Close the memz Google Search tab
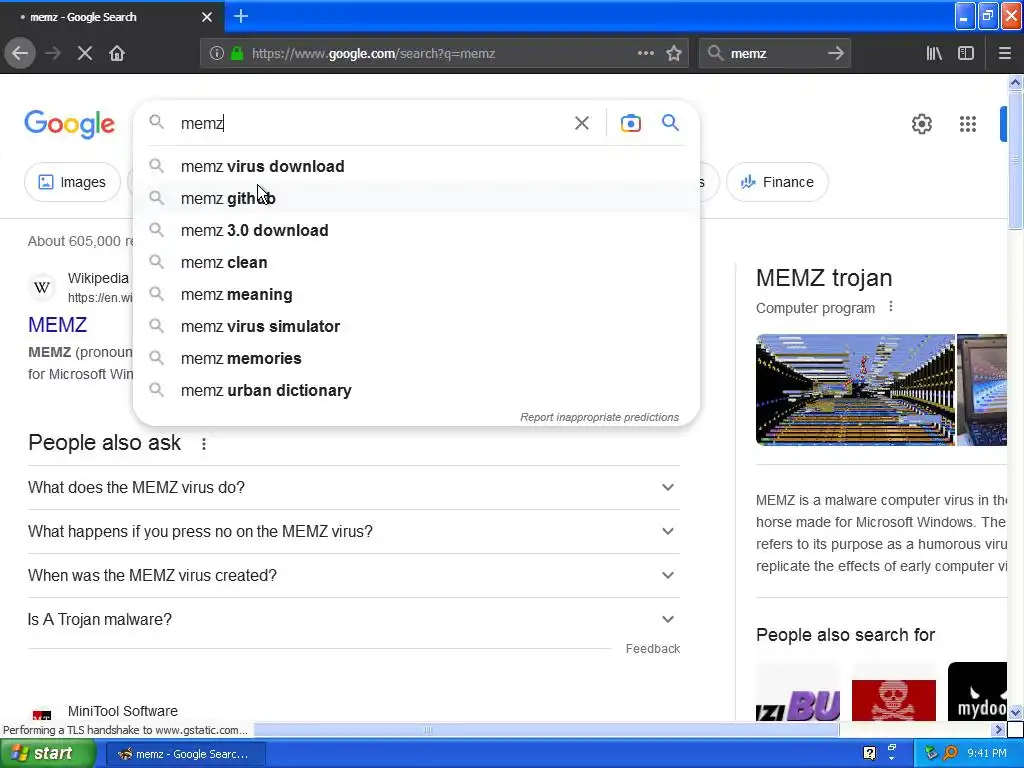1024x768 pixels. click(207, 17)
